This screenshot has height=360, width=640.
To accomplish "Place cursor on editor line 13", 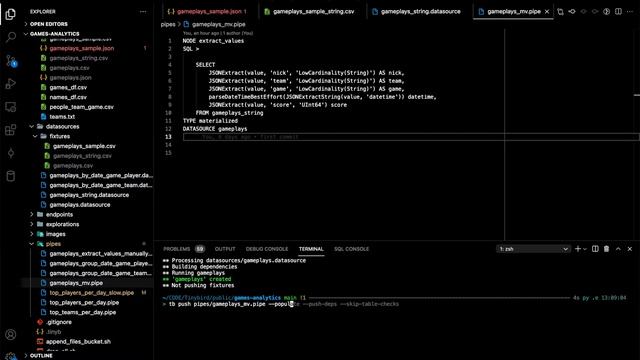I will pos(411,137).
